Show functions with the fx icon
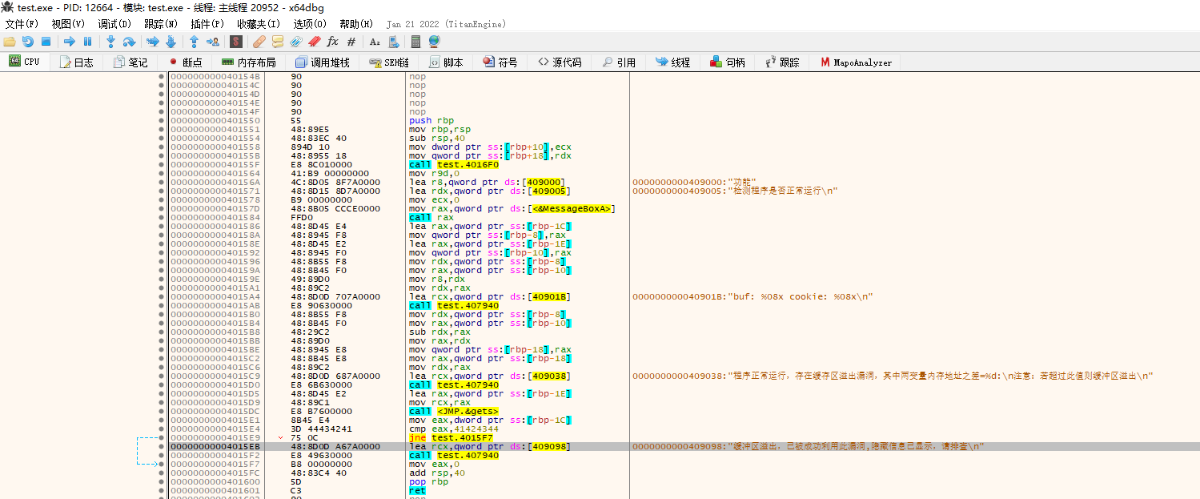 click(x=333, y=42)
